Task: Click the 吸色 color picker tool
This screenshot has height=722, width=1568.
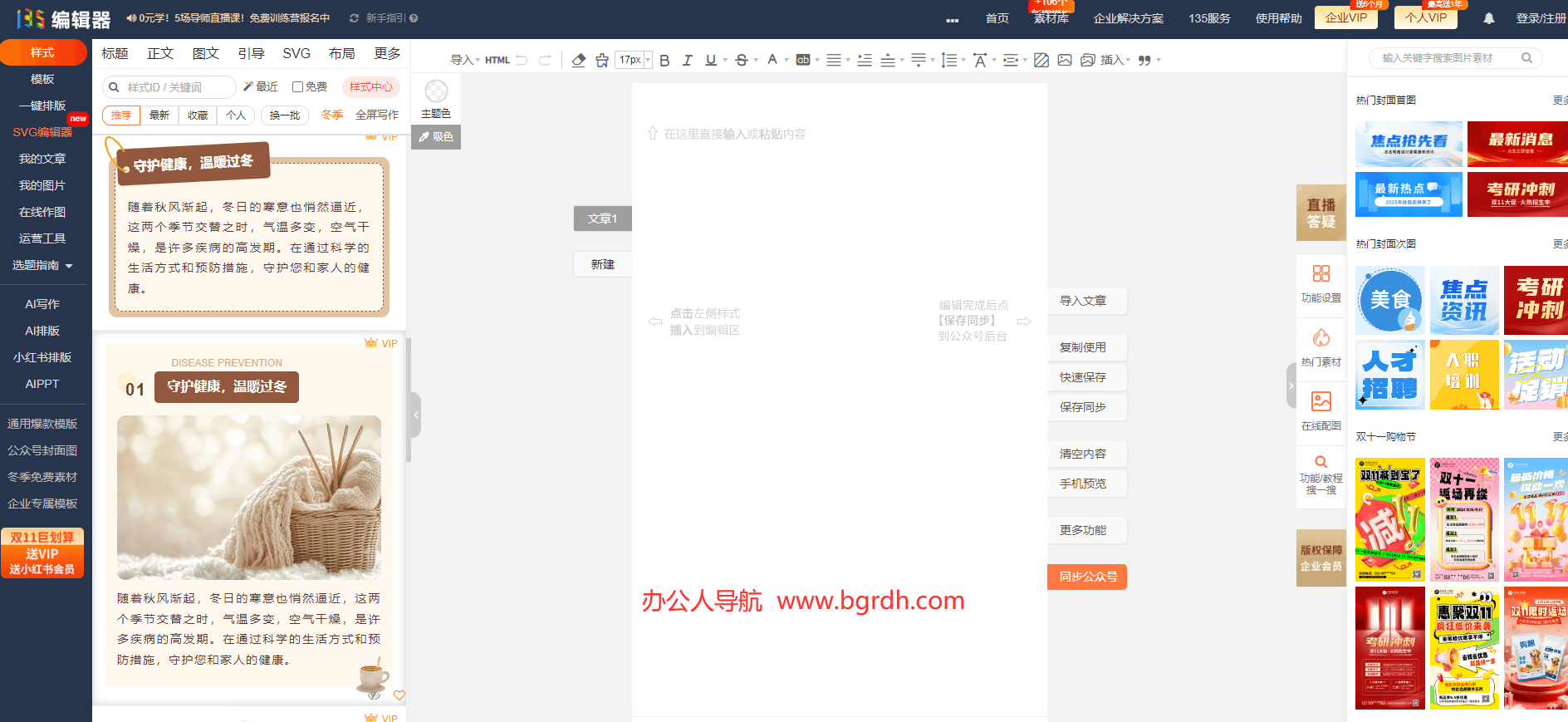Action: pyautogui.click(x=436, y=136)
